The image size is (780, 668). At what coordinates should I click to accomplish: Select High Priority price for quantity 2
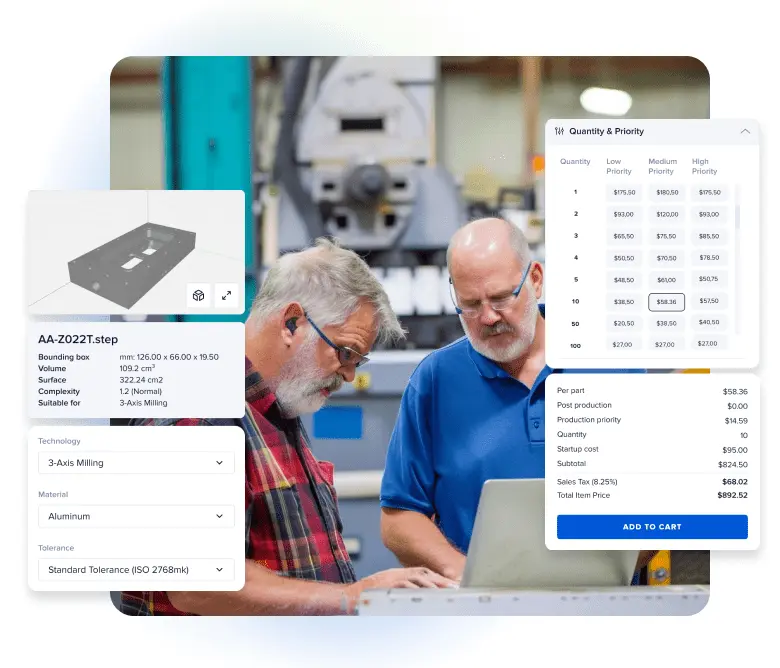pyautogui.click(x=709, y=214)
